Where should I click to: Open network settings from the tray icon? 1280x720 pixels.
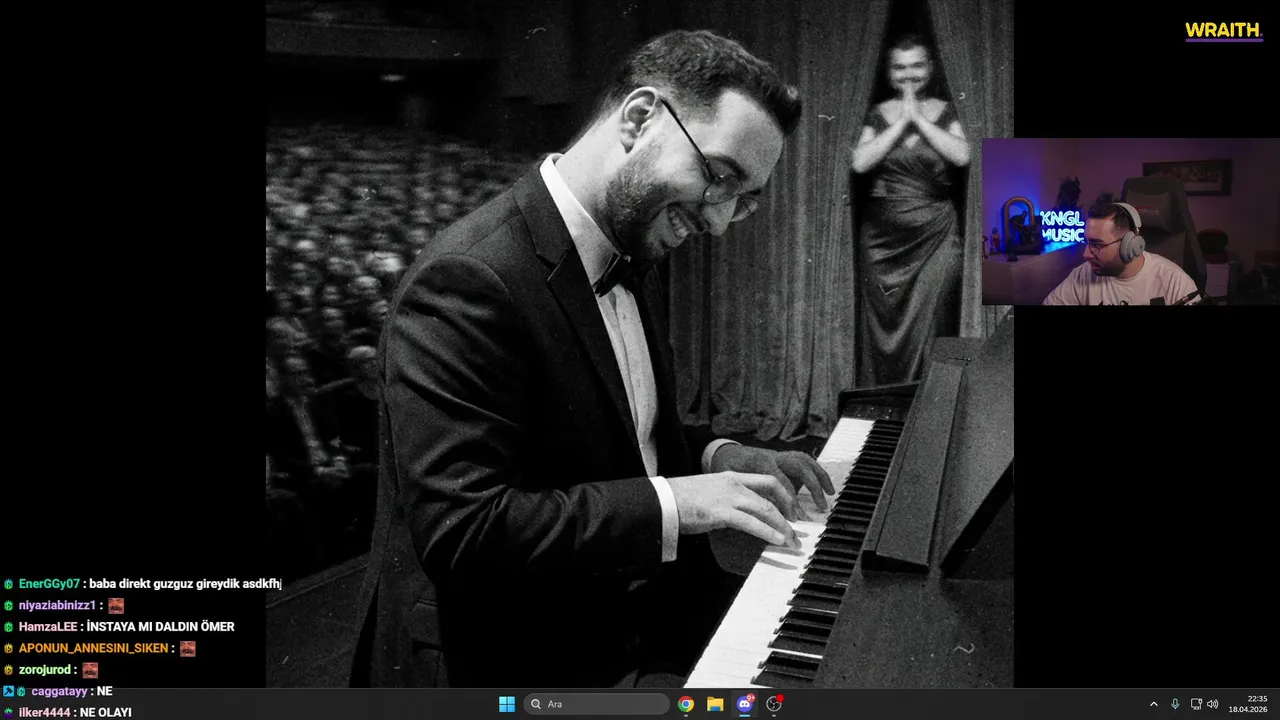[1196, 704]
